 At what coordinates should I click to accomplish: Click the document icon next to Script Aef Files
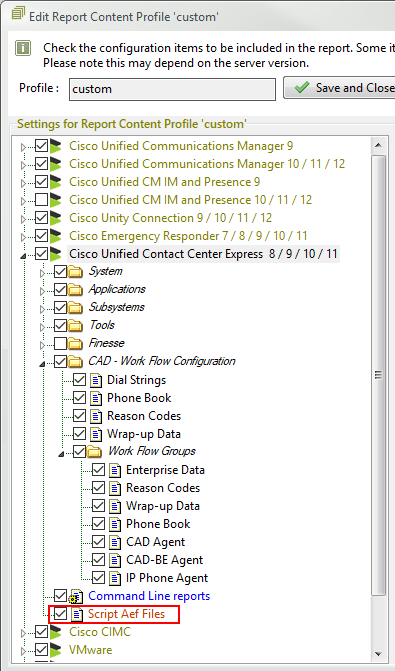77,614
